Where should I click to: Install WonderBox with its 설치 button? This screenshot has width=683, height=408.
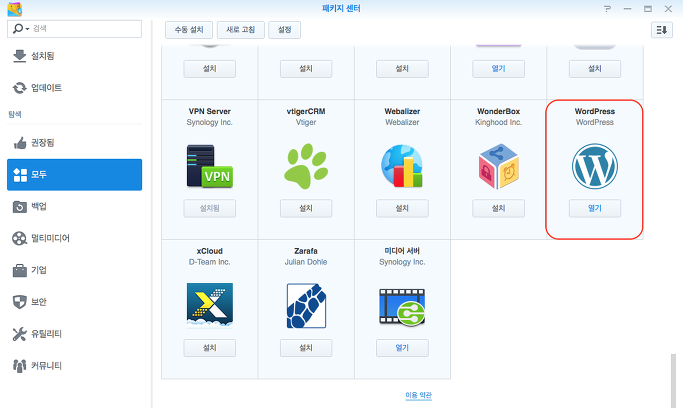pyautogui.click(x=498, y=208)
